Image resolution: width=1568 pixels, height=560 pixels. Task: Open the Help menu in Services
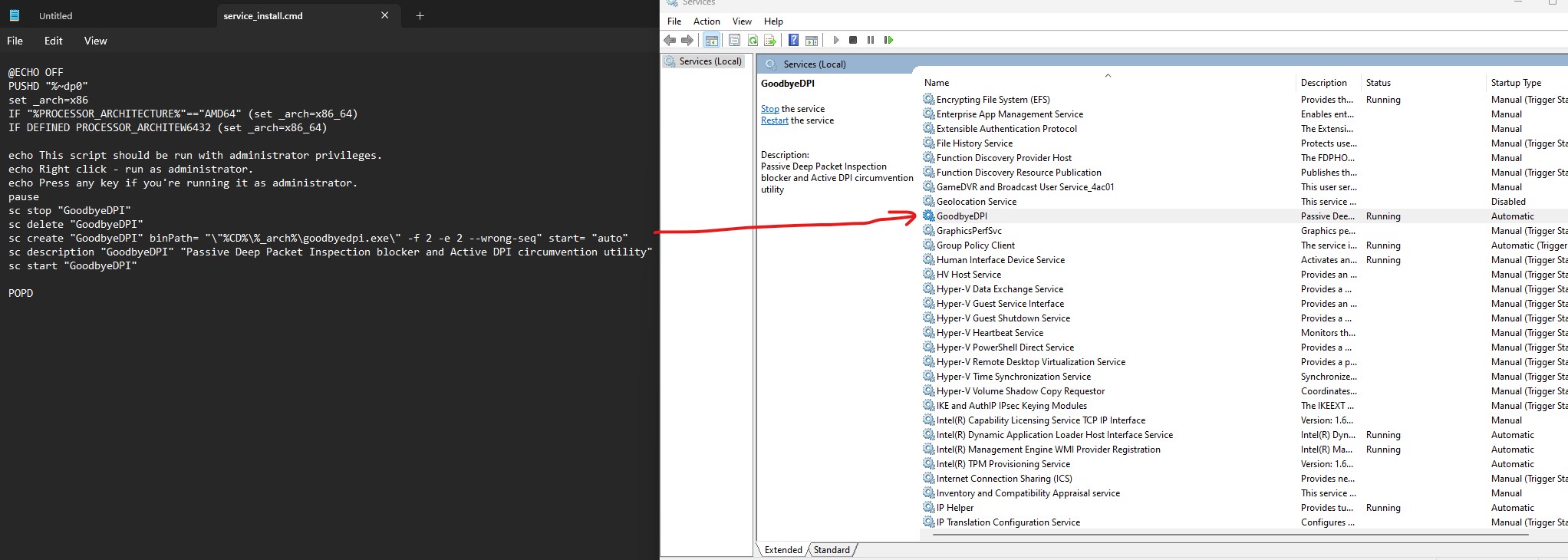(773, 21)
